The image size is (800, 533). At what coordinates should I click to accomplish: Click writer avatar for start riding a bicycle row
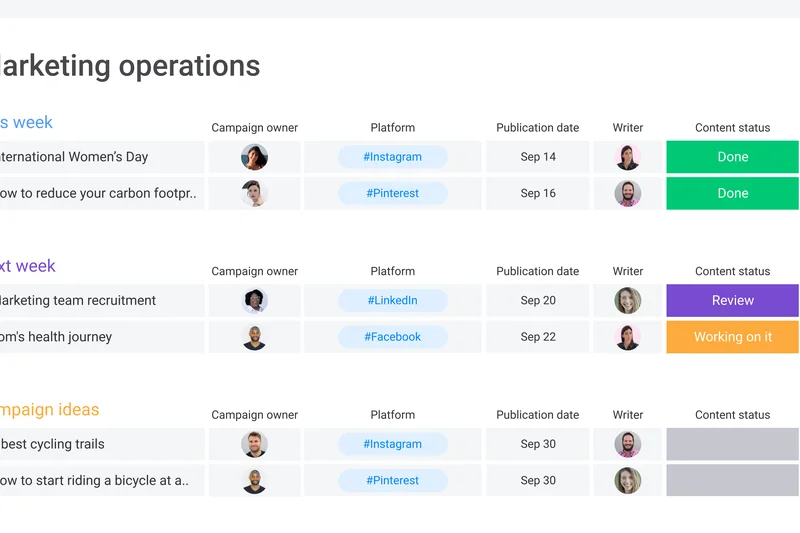tap(628, 480)
